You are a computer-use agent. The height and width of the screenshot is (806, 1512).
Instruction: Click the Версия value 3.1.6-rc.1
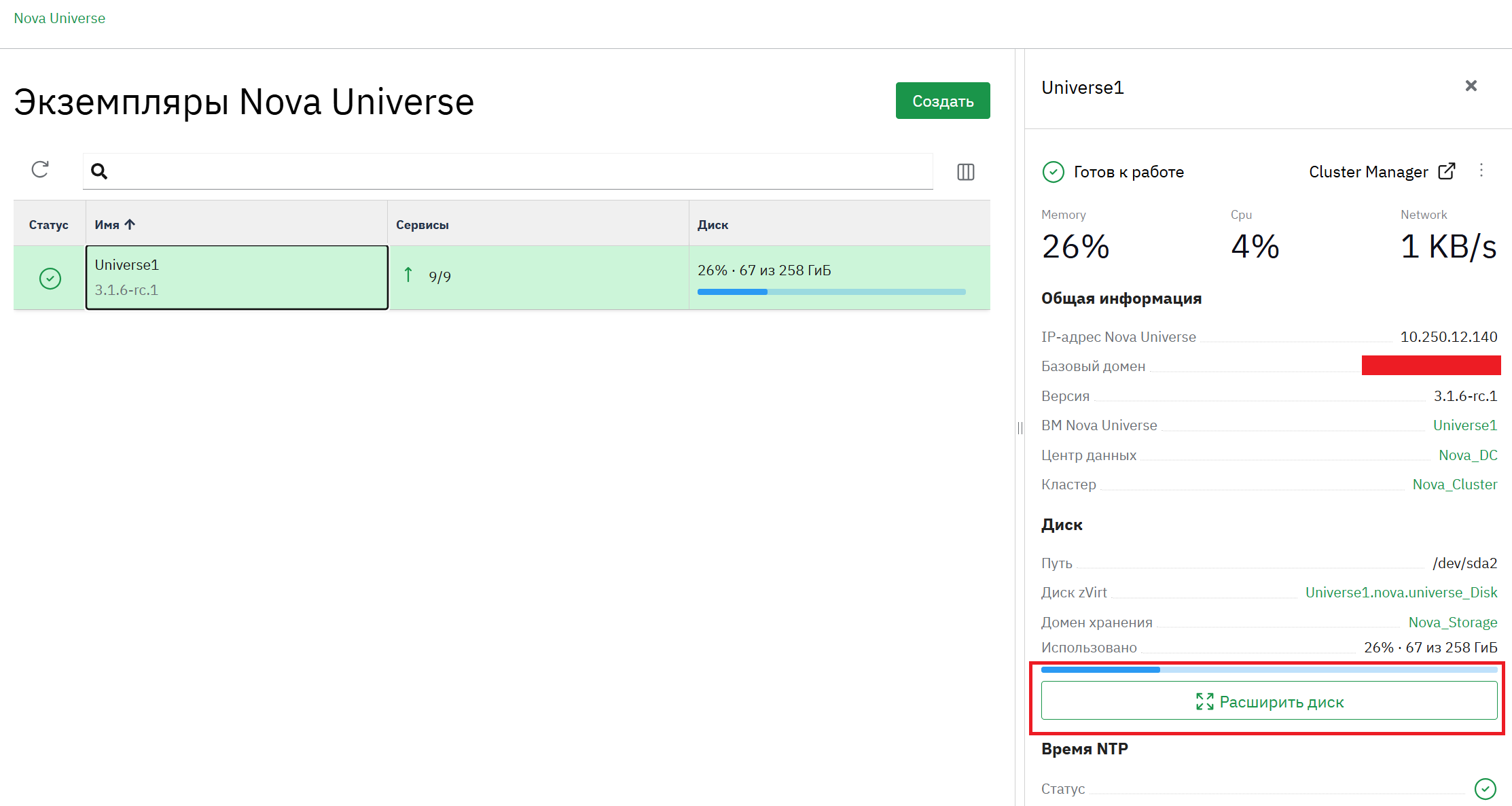pos(1465,396)
